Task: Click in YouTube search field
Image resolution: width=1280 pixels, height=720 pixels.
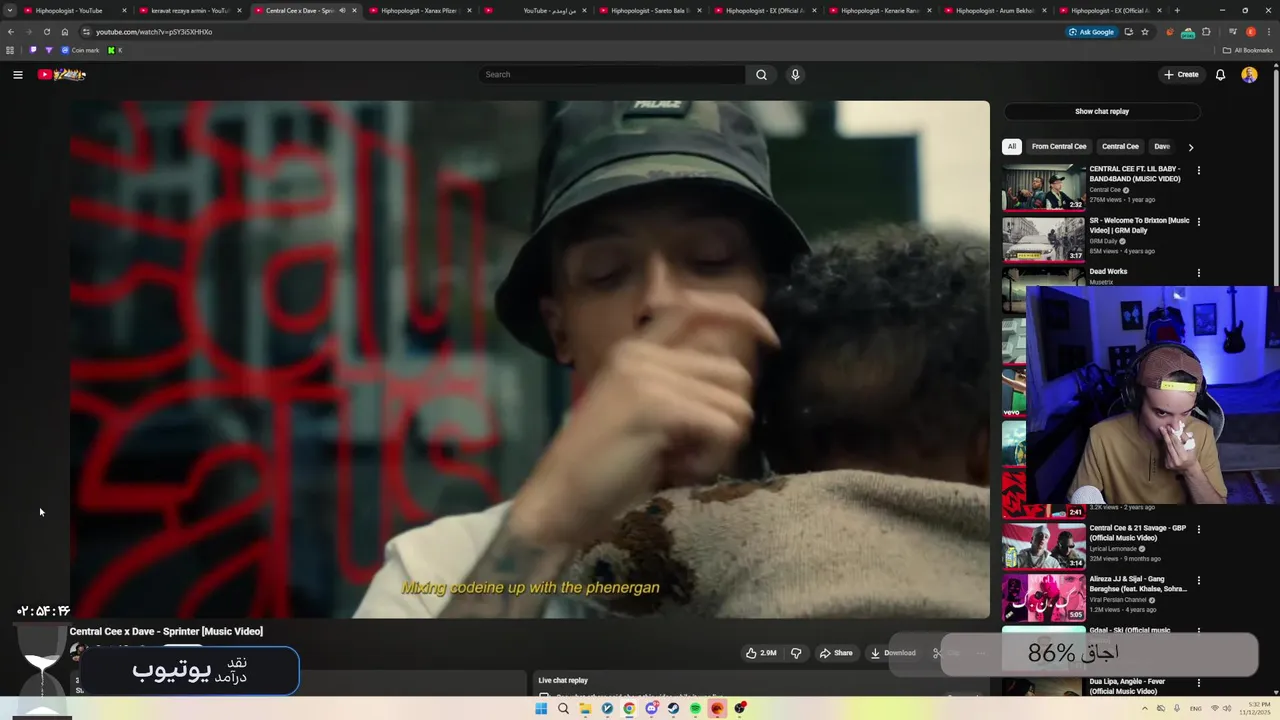Action: 612,74
